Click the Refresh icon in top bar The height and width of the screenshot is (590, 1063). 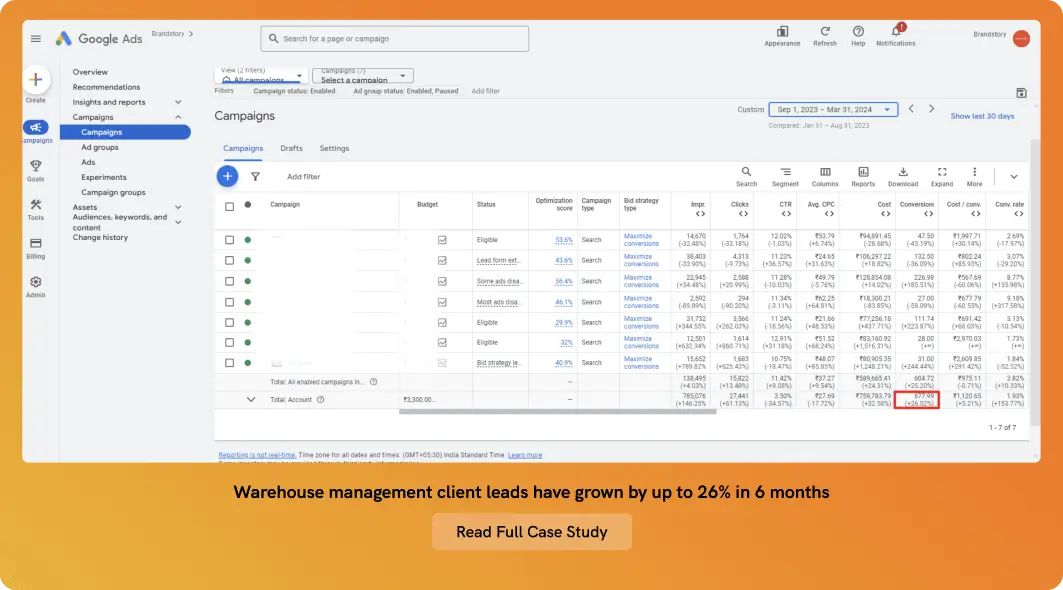(825, 32)
